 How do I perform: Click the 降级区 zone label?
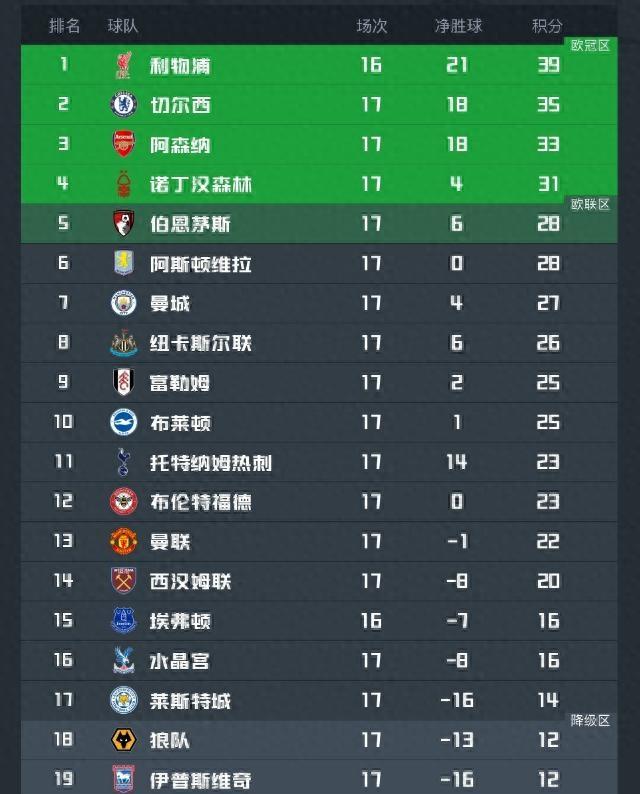pyautogui.click(x=590, y=720)
